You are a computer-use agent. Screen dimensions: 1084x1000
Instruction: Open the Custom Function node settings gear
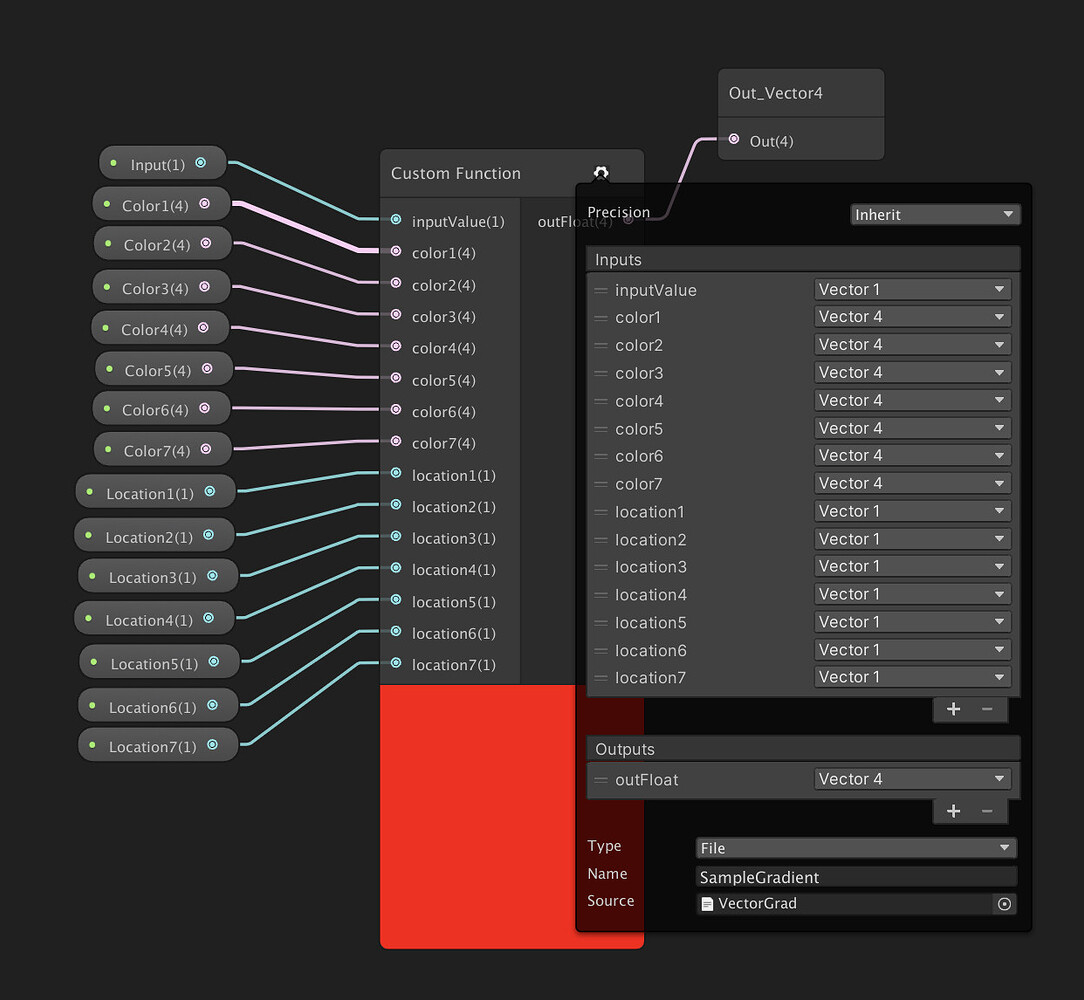(601, 172)
